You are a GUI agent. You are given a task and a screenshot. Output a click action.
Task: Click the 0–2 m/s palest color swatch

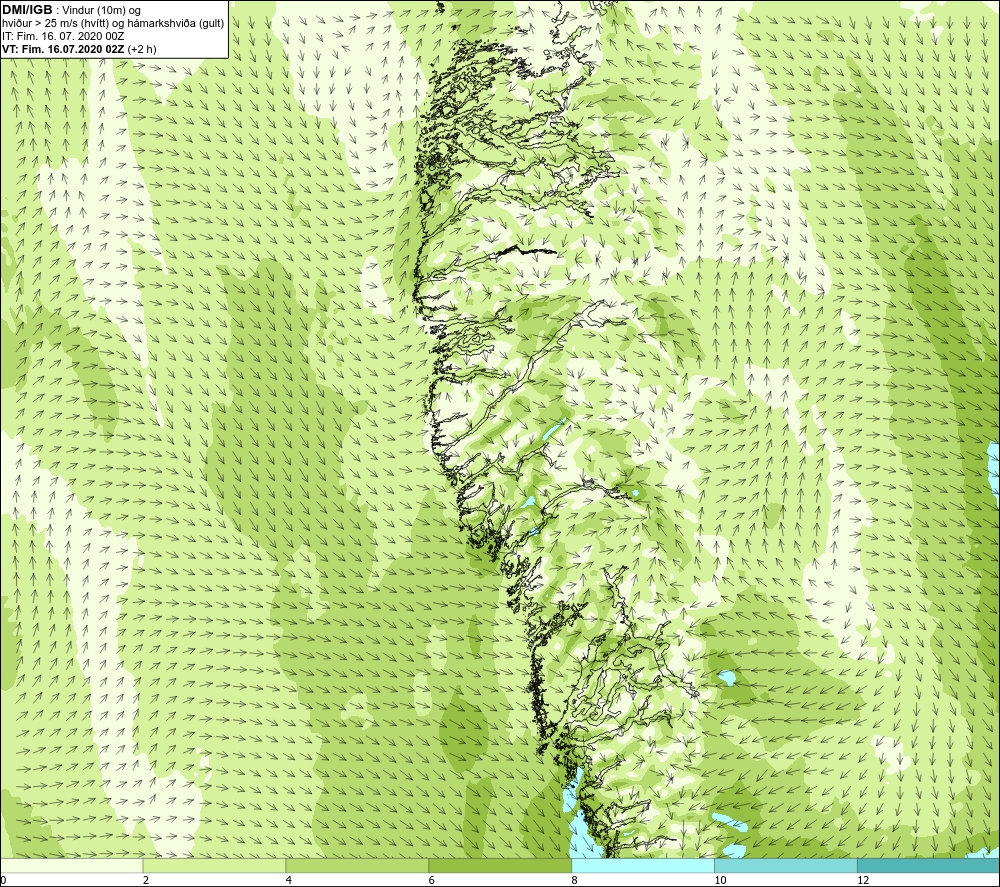click(x=71, y=865)
